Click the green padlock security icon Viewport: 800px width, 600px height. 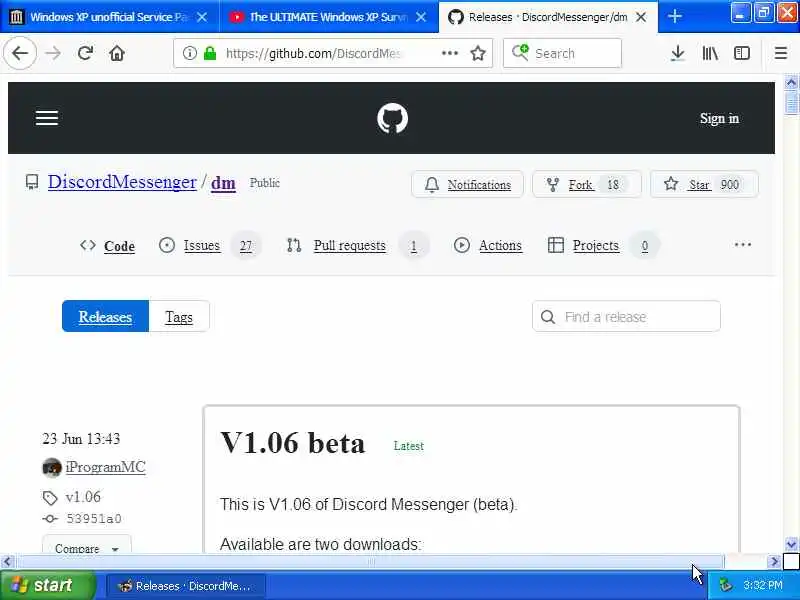pyautogui.click(x=210, y=53)
